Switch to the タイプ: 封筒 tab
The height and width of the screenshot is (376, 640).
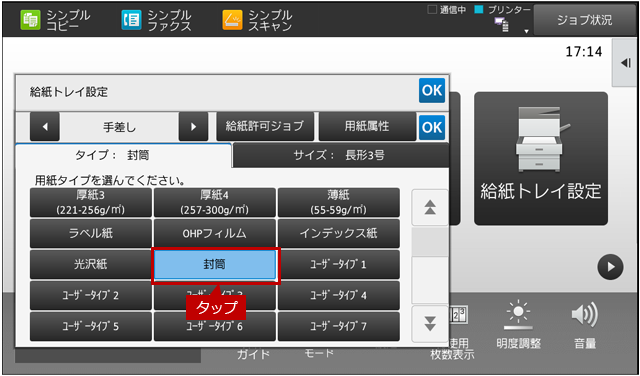[x=123, y=156]
